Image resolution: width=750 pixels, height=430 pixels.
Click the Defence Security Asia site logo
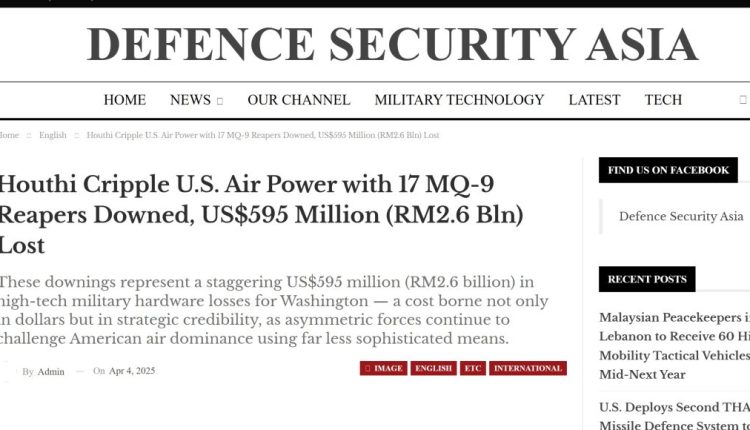pos(392,44)
